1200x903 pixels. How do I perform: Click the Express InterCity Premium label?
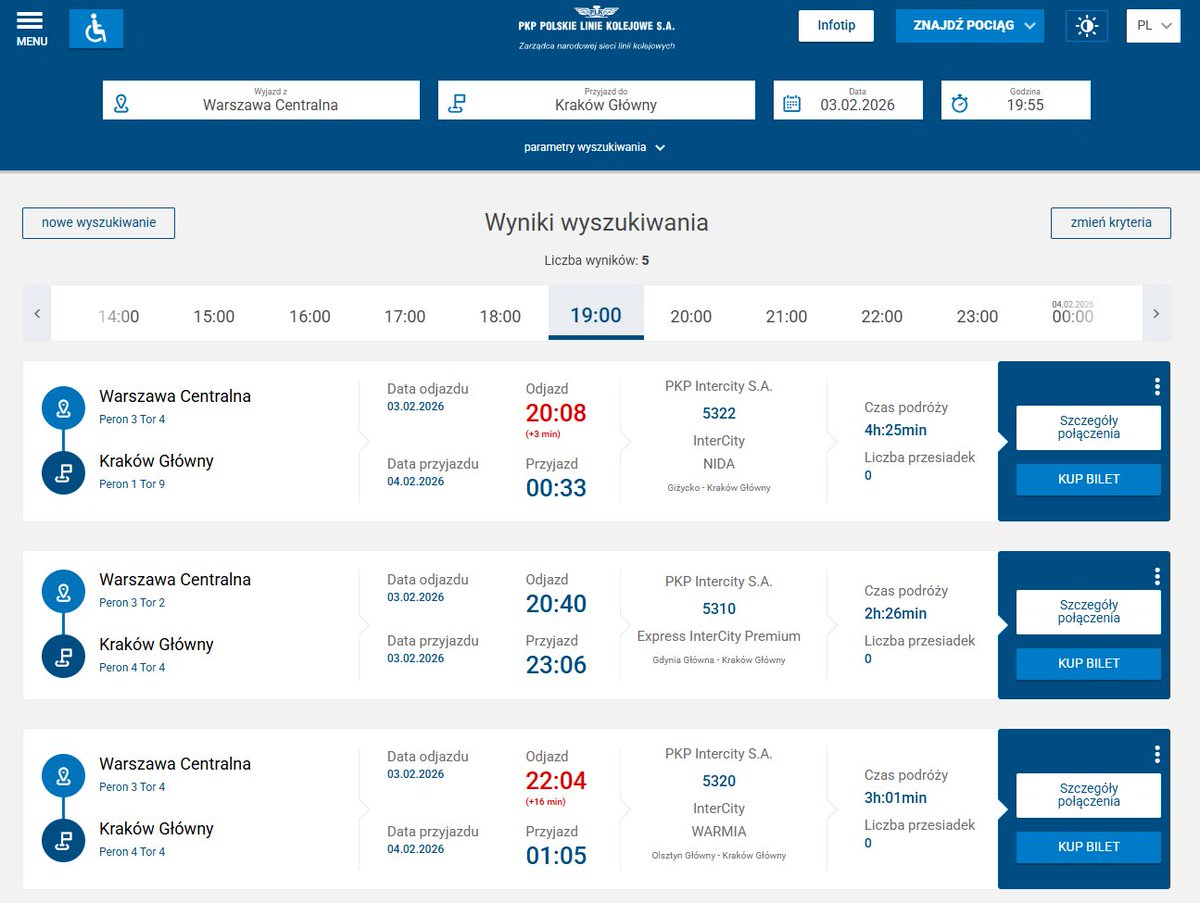point(719,636)
